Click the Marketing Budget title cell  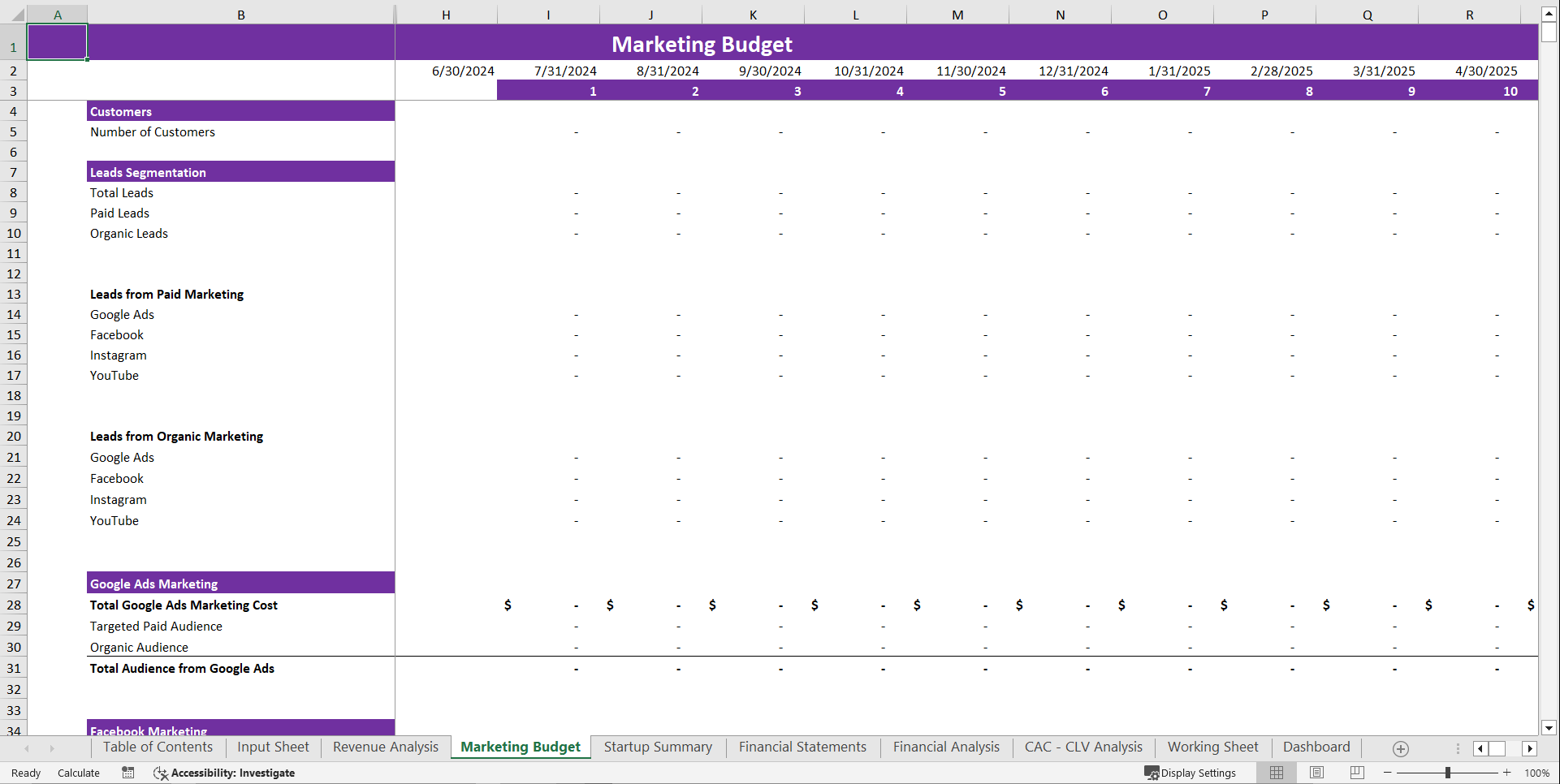tap(702, 44)
